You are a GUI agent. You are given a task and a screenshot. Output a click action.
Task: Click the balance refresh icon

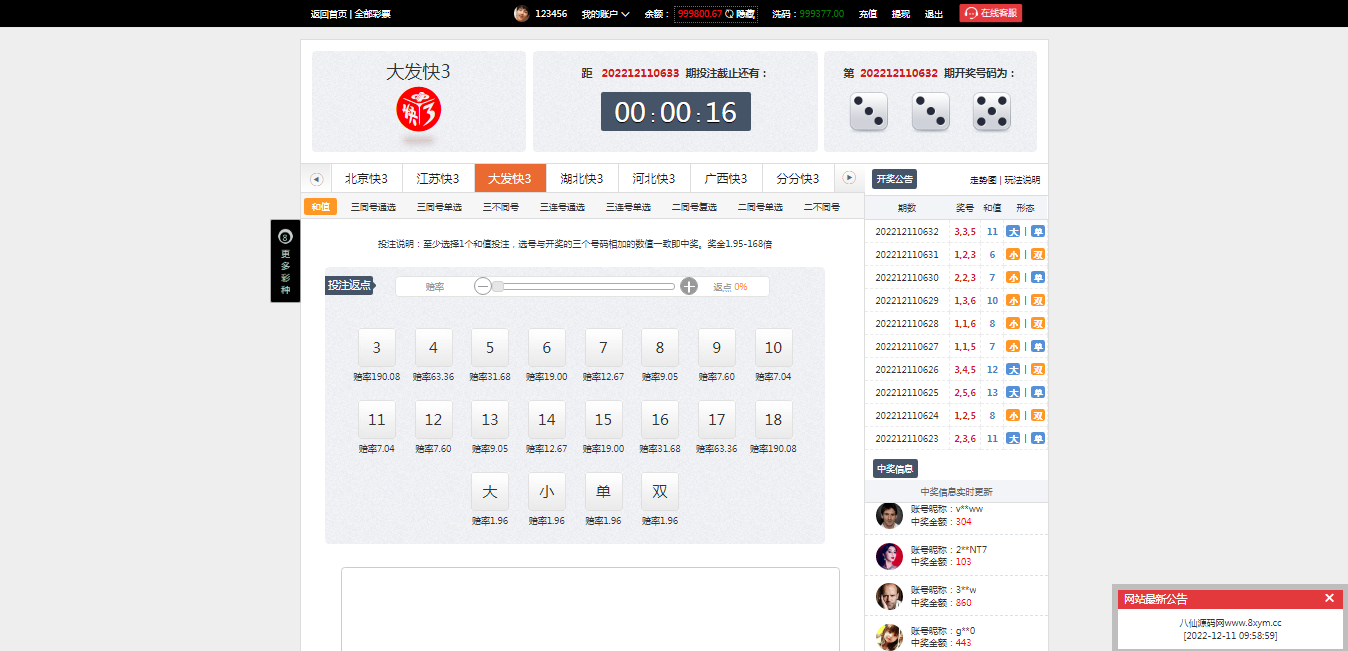[729, 14]
